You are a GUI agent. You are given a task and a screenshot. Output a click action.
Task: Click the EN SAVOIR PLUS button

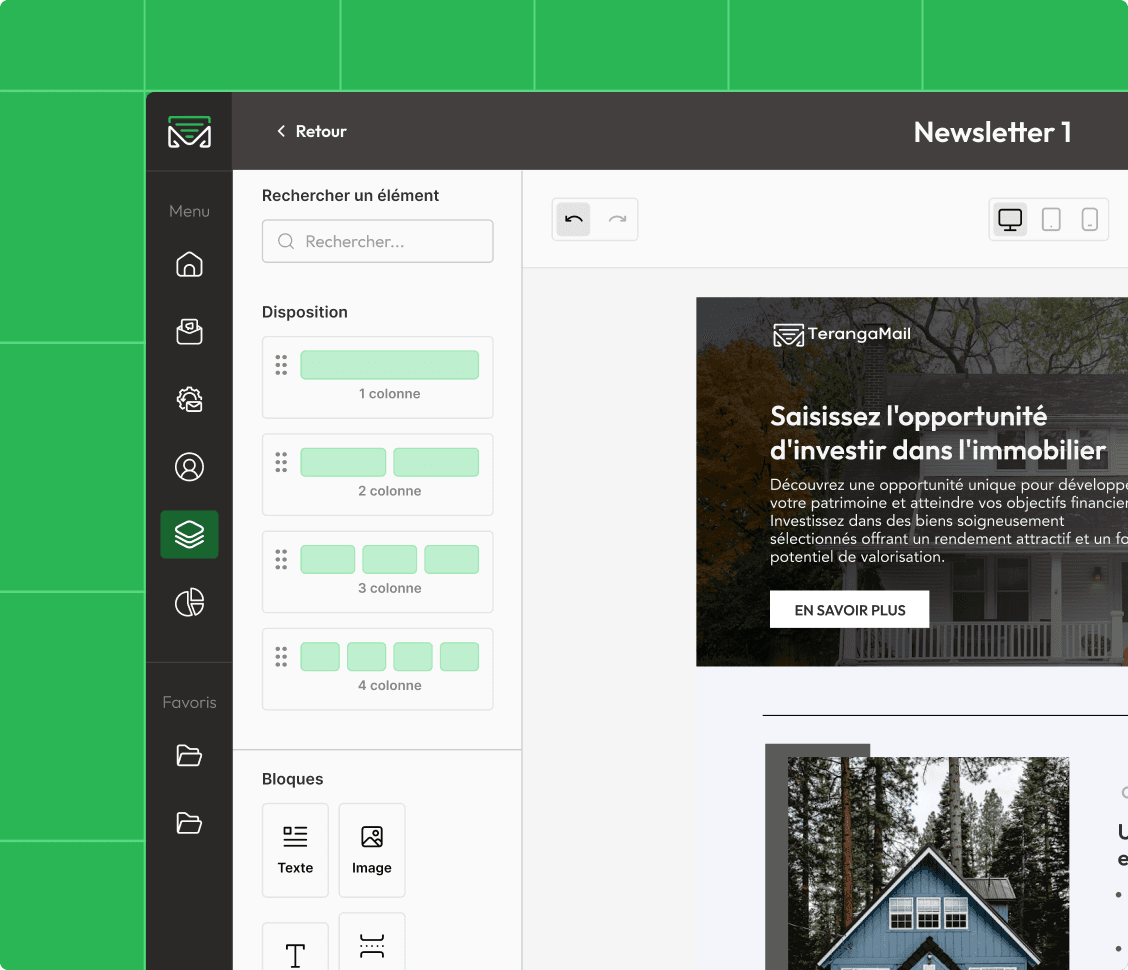pos(850,609)
